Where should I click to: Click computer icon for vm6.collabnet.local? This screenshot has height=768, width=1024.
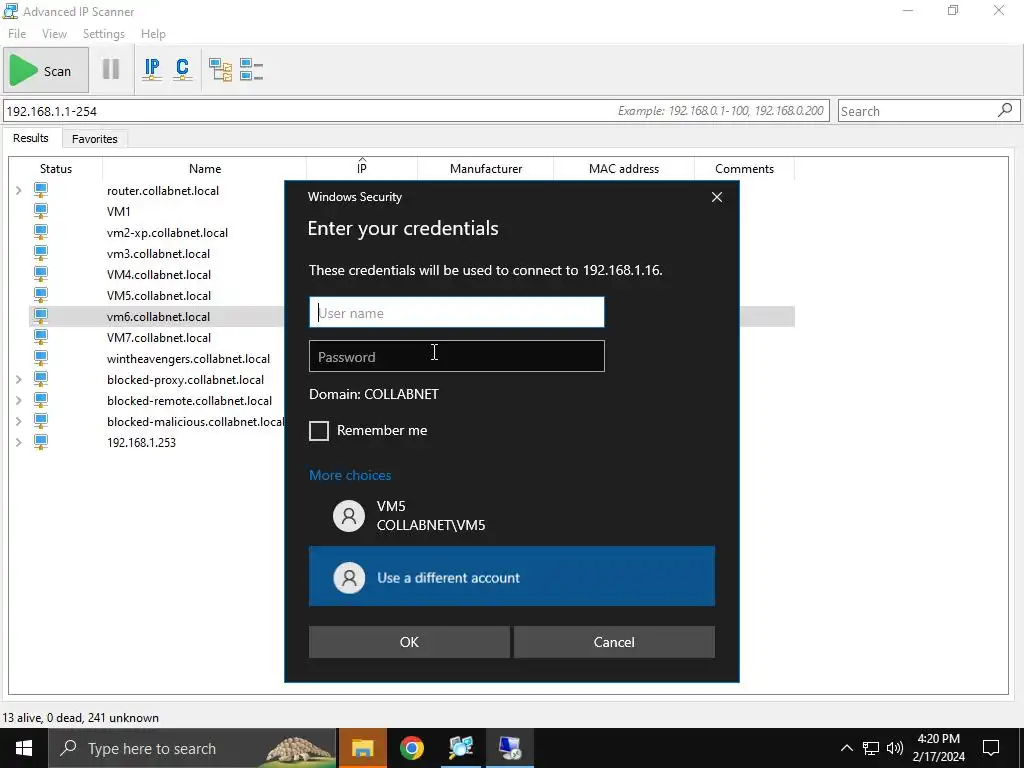[40, 315]
